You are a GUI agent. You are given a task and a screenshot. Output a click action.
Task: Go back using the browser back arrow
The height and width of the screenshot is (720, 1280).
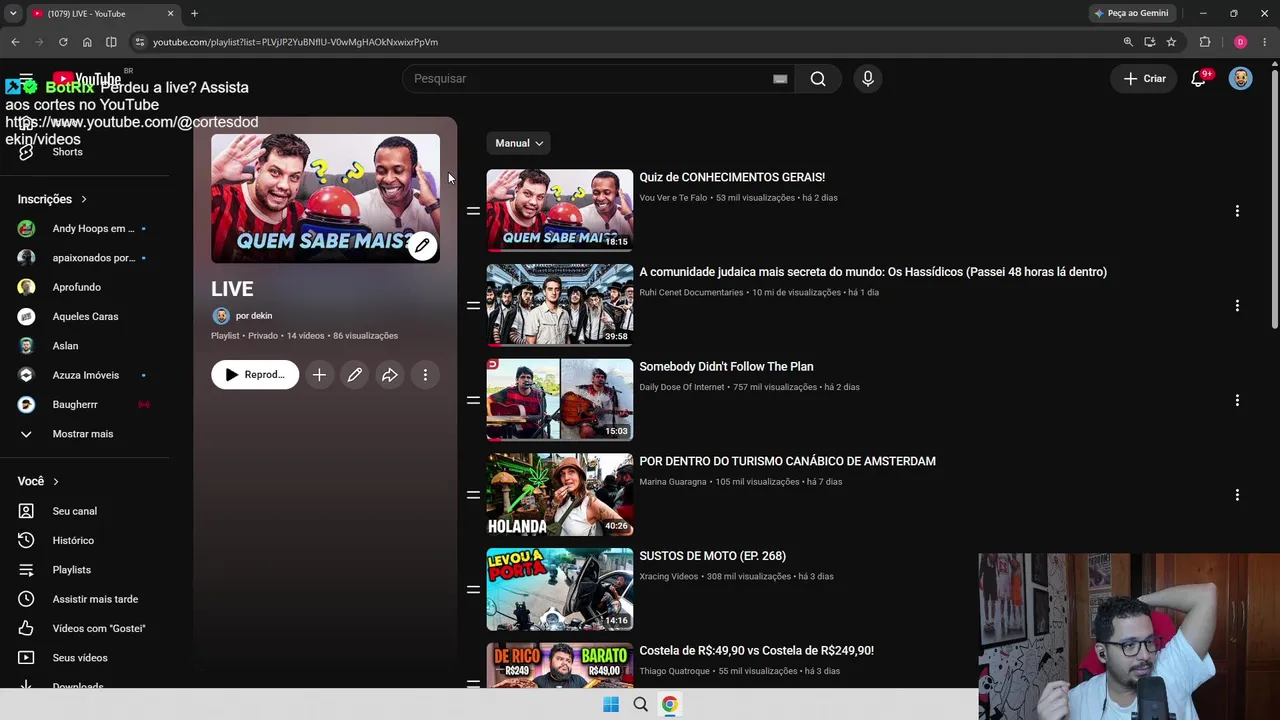(x=15, y=42)
